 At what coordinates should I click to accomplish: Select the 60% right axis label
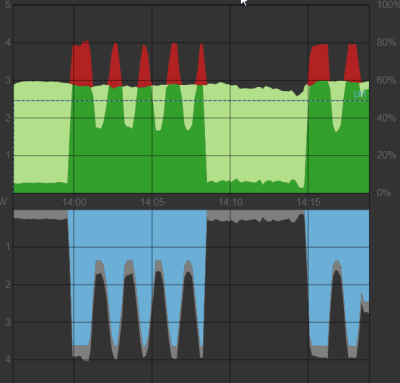[387, 80]
